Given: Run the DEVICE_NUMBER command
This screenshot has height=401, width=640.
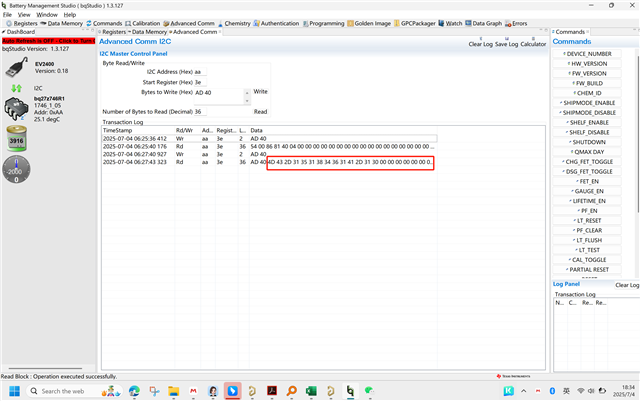Looking at the screenshot, I should pos(587,54).
